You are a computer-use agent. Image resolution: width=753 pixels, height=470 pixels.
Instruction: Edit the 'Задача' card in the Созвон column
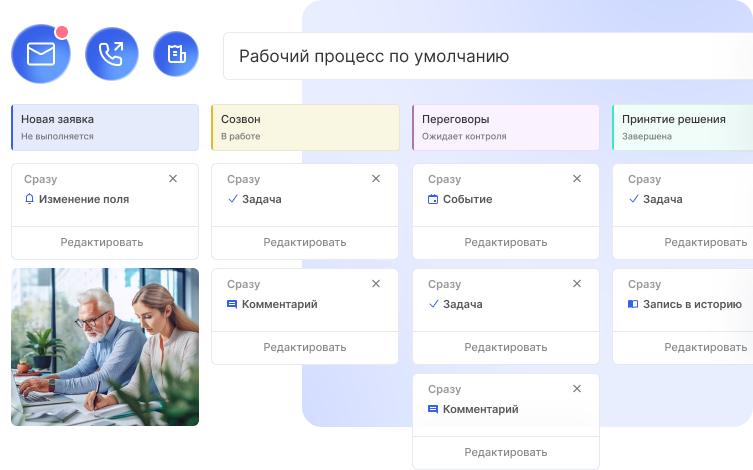[304, 242]
